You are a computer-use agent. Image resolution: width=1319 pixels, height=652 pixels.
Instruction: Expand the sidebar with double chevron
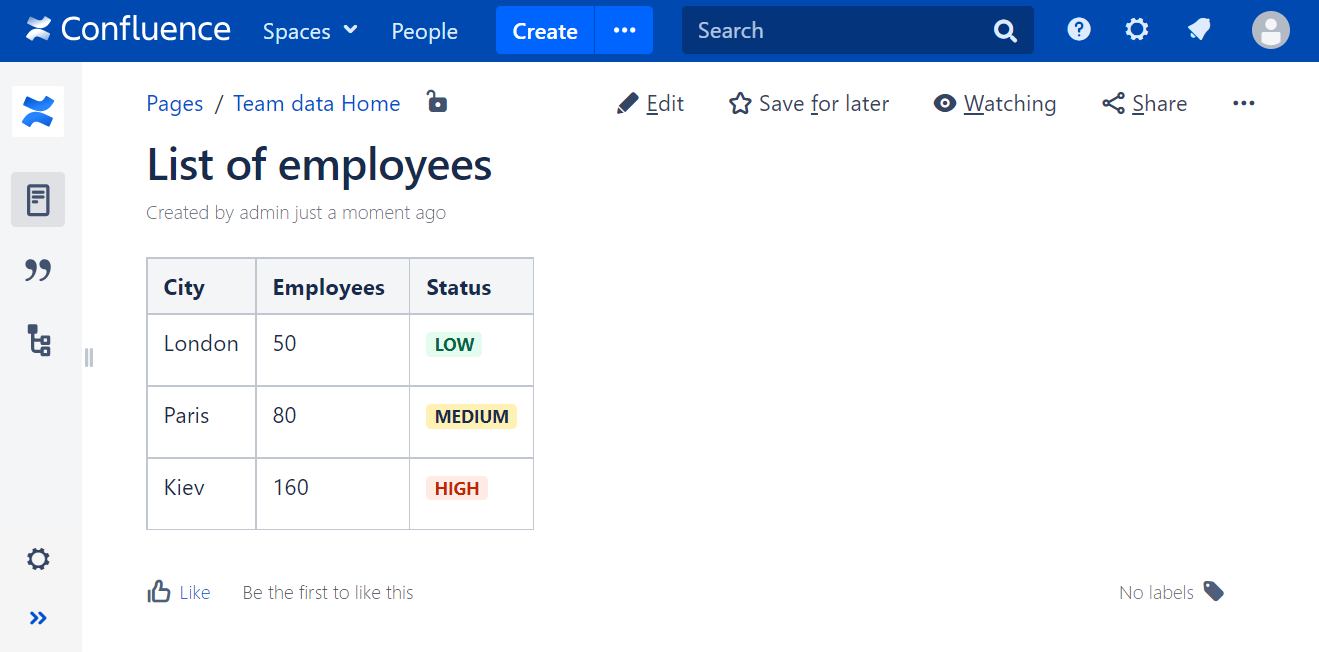[38, 618]
